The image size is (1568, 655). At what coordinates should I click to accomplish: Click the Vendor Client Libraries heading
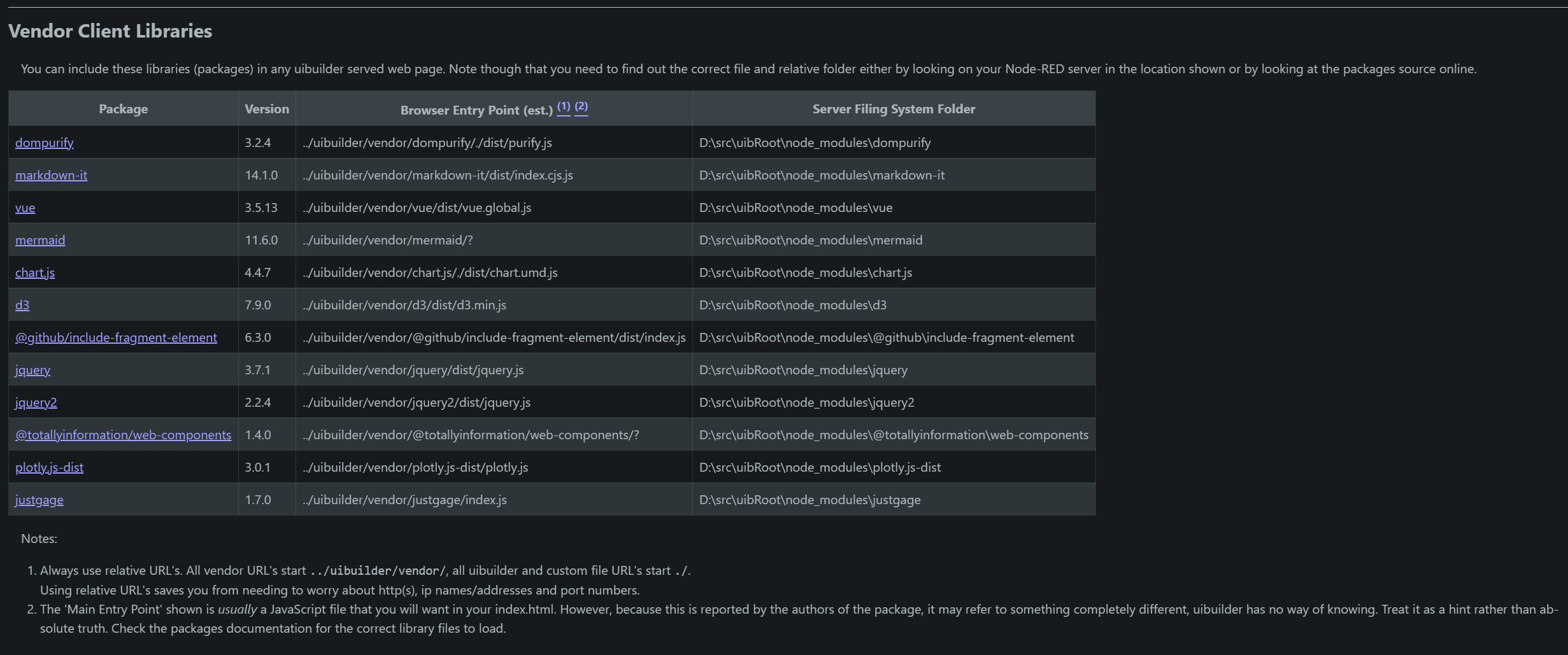click(x=110, y=31)
